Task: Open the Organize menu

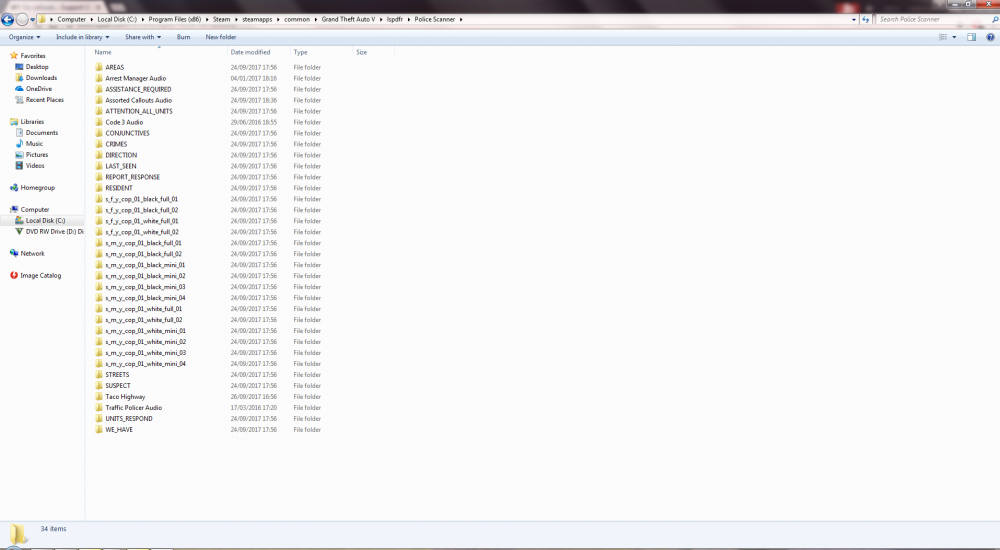Action: coord(24,37)
